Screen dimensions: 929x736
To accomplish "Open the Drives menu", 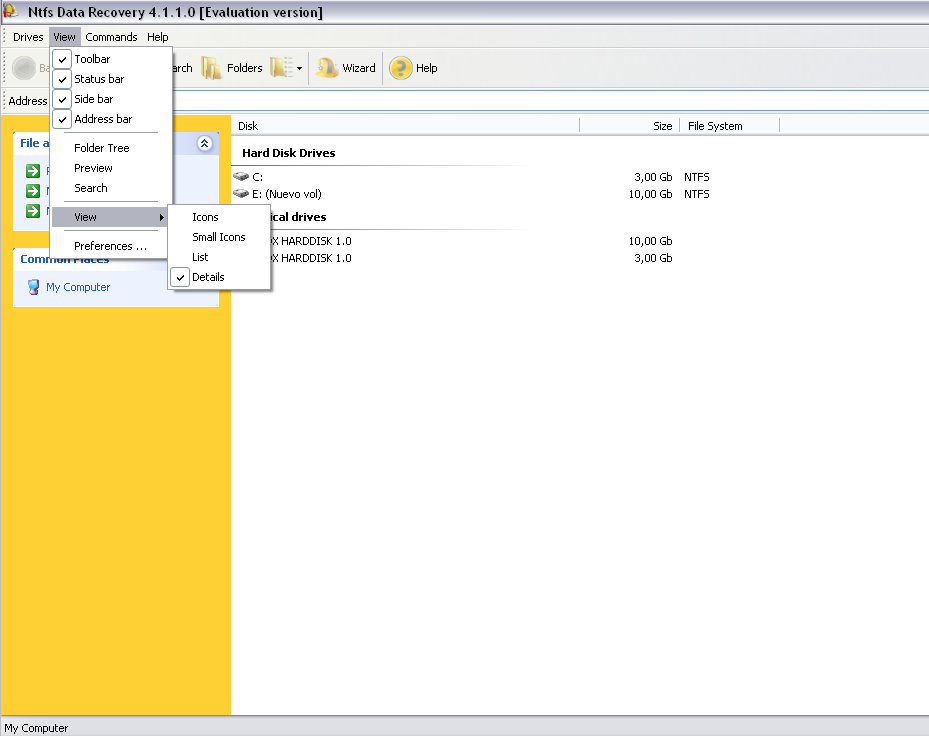I will click(28, 37).
